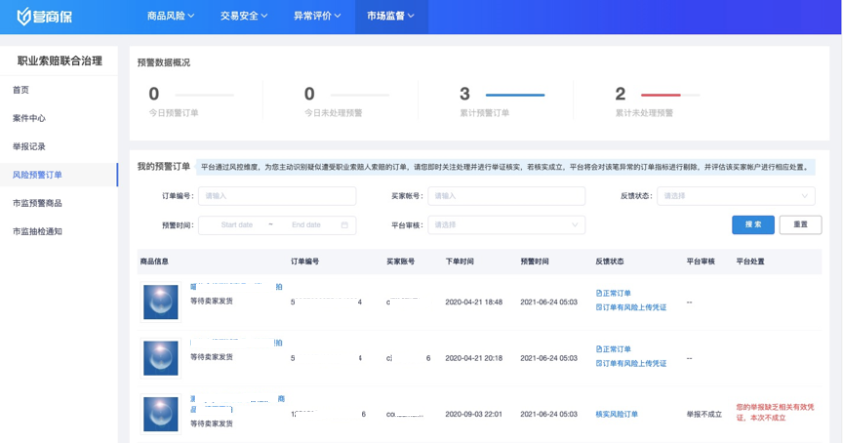The width and height of the screenshot is (843, 443).
Task: Click 订单有风险上传凭证 for 20:18 order
Action: [x=631, y=363]
